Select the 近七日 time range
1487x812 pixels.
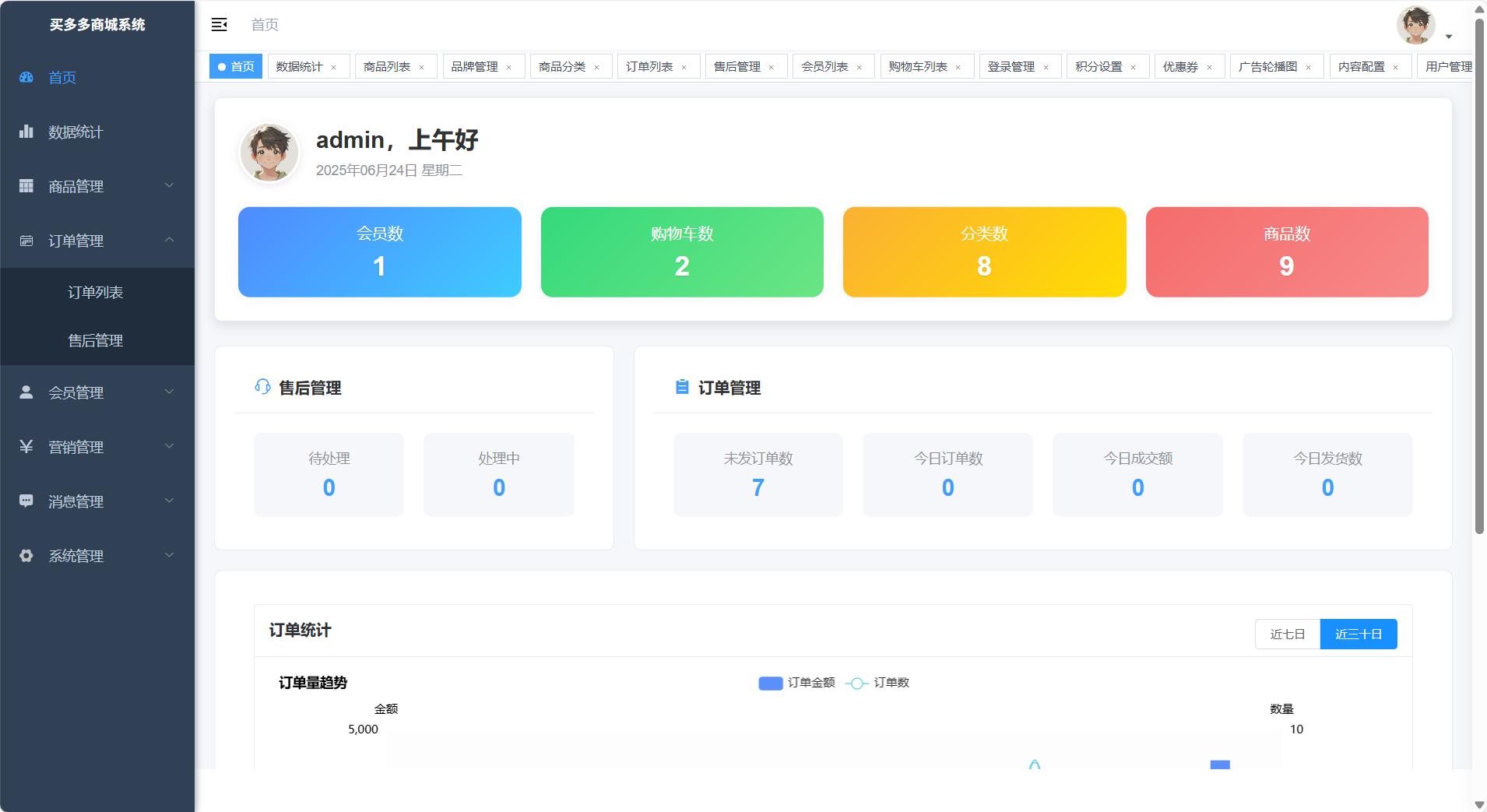(1287, 634)
